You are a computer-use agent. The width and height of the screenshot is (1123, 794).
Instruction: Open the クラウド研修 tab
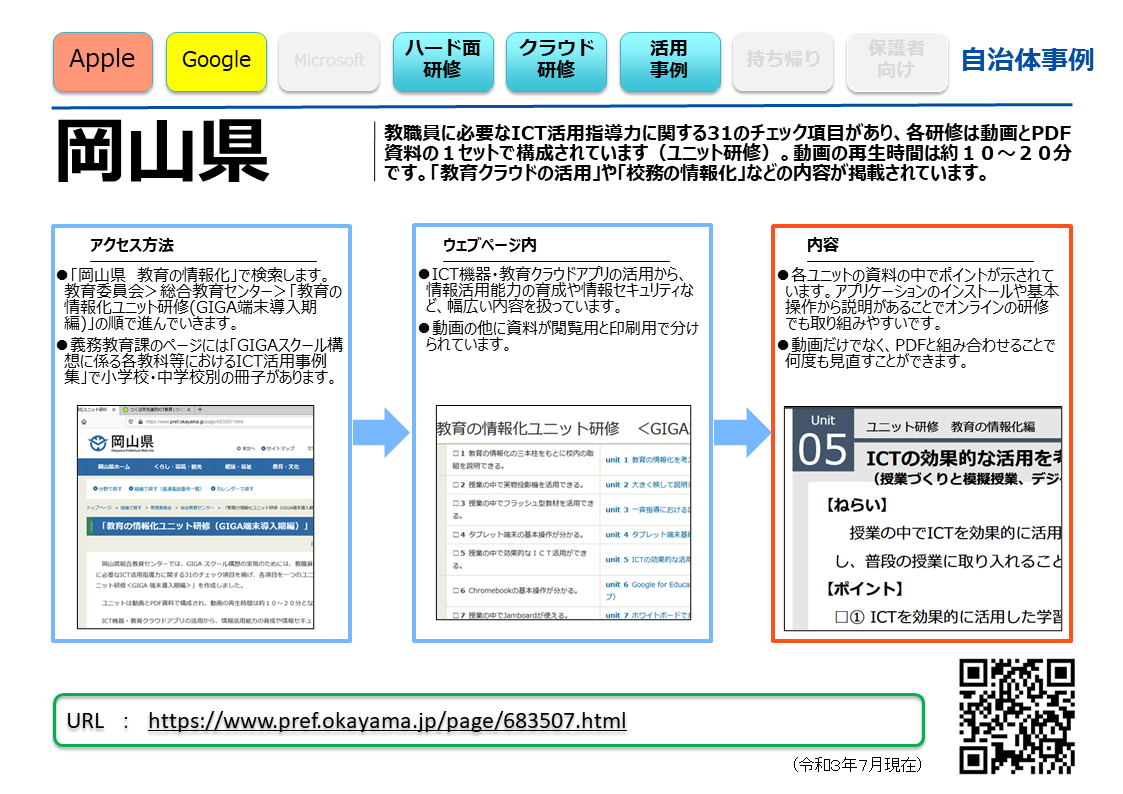point(556,61)
